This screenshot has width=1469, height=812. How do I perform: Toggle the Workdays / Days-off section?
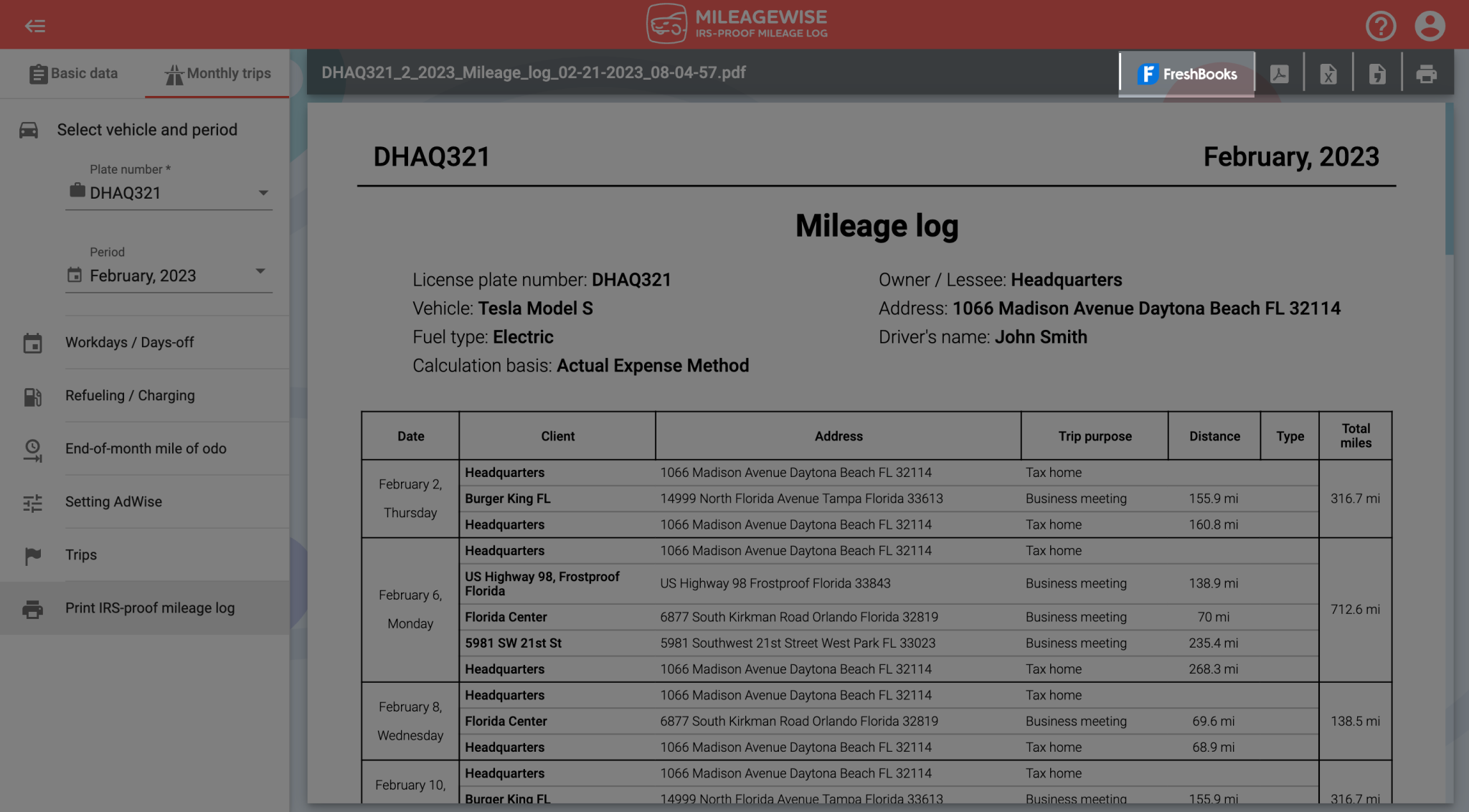(129, 342)
